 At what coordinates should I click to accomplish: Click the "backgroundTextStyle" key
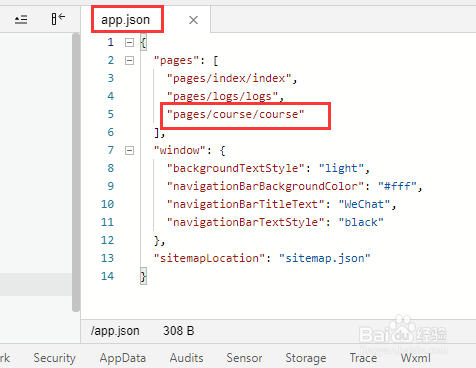click(236, 168)
